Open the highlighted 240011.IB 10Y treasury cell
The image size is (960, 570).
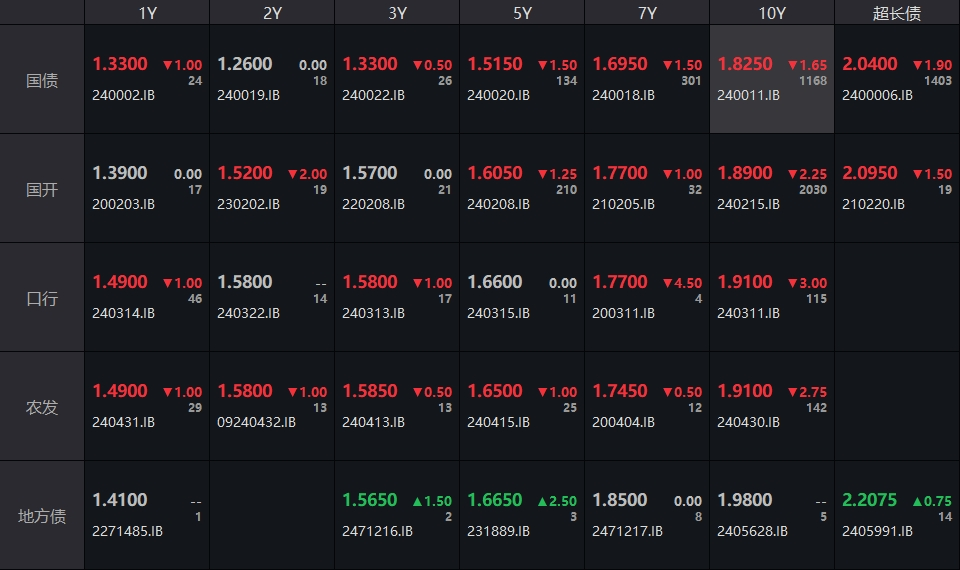(x=771, y=80)
